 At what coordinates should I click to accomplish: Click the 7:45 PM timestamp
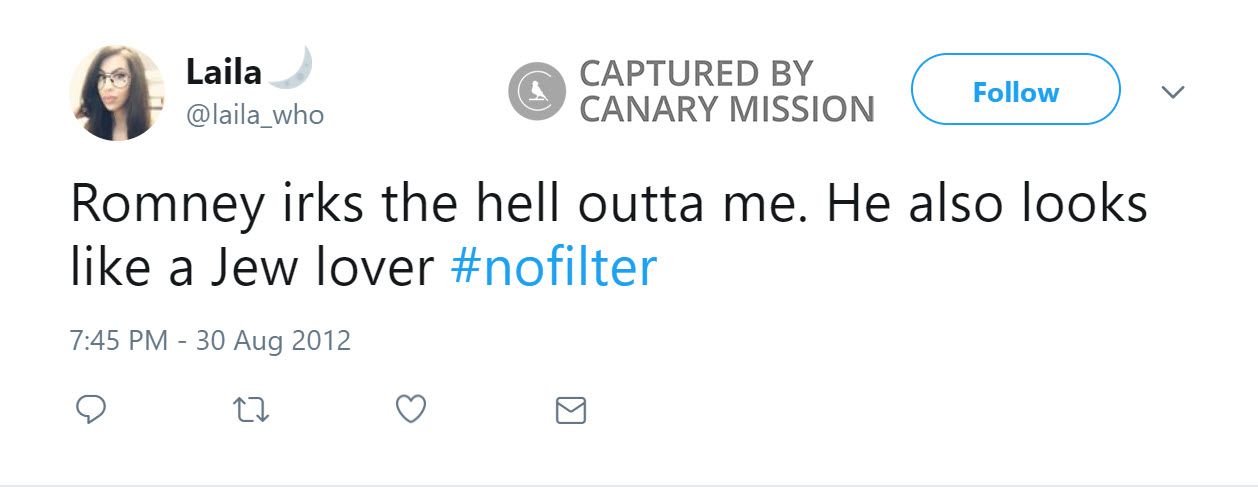click(x=118, y=341)
